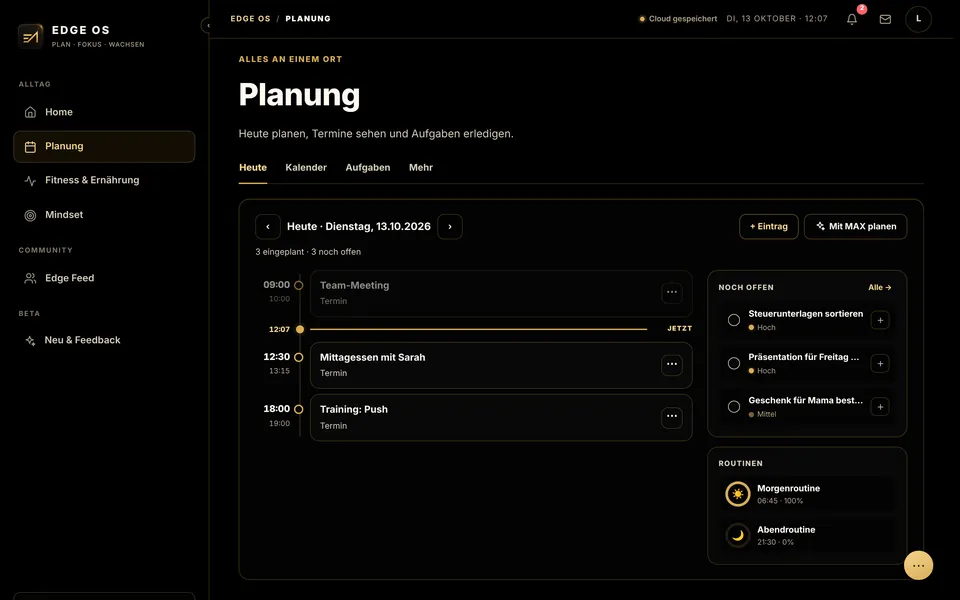Schedule Steuerunterlagen sortieren with plus button
The image size is (960, 600).
click(880, 320)
